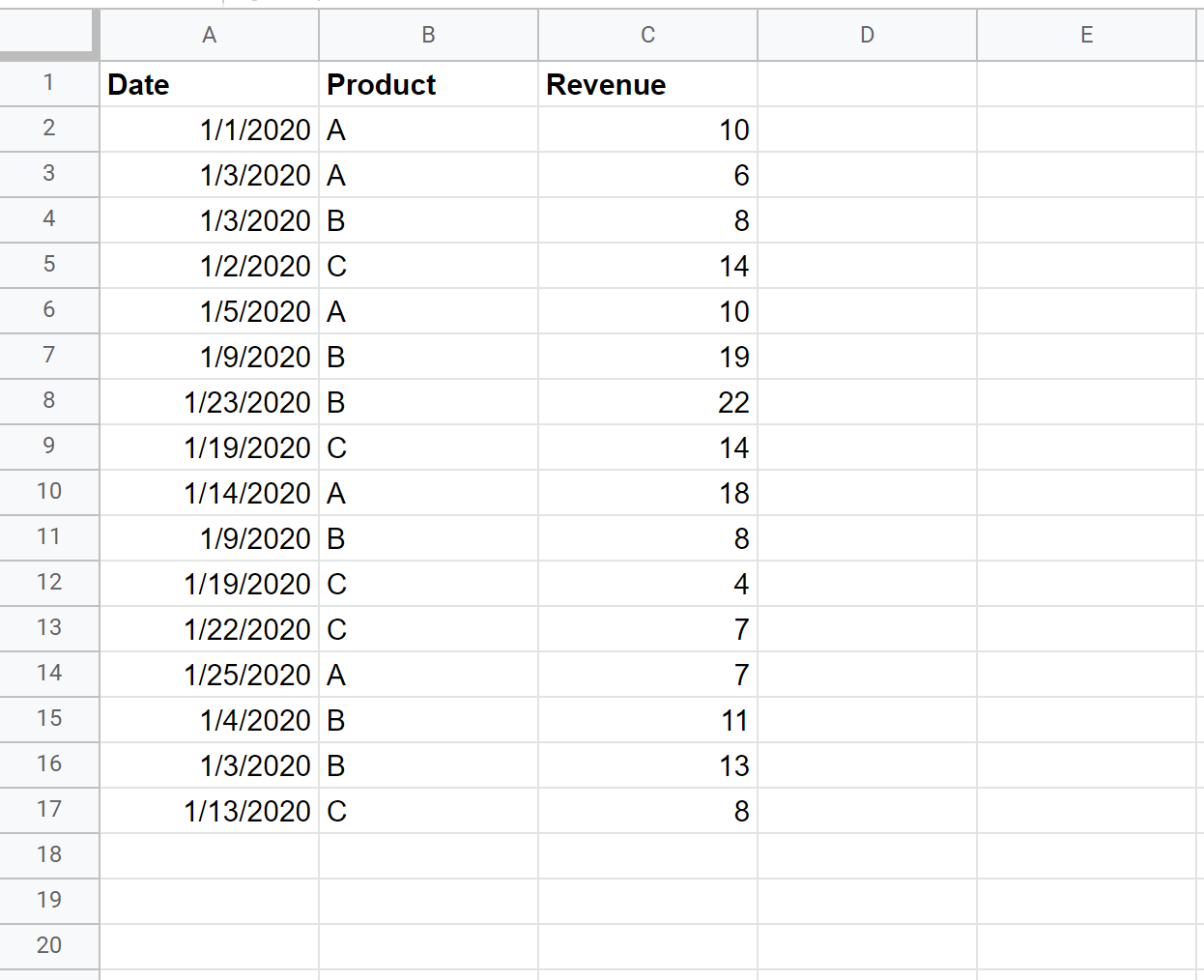The height and width of the screenshot is (980, 1204).
Task: Select row 10 header
Action: tap(48, 492)
